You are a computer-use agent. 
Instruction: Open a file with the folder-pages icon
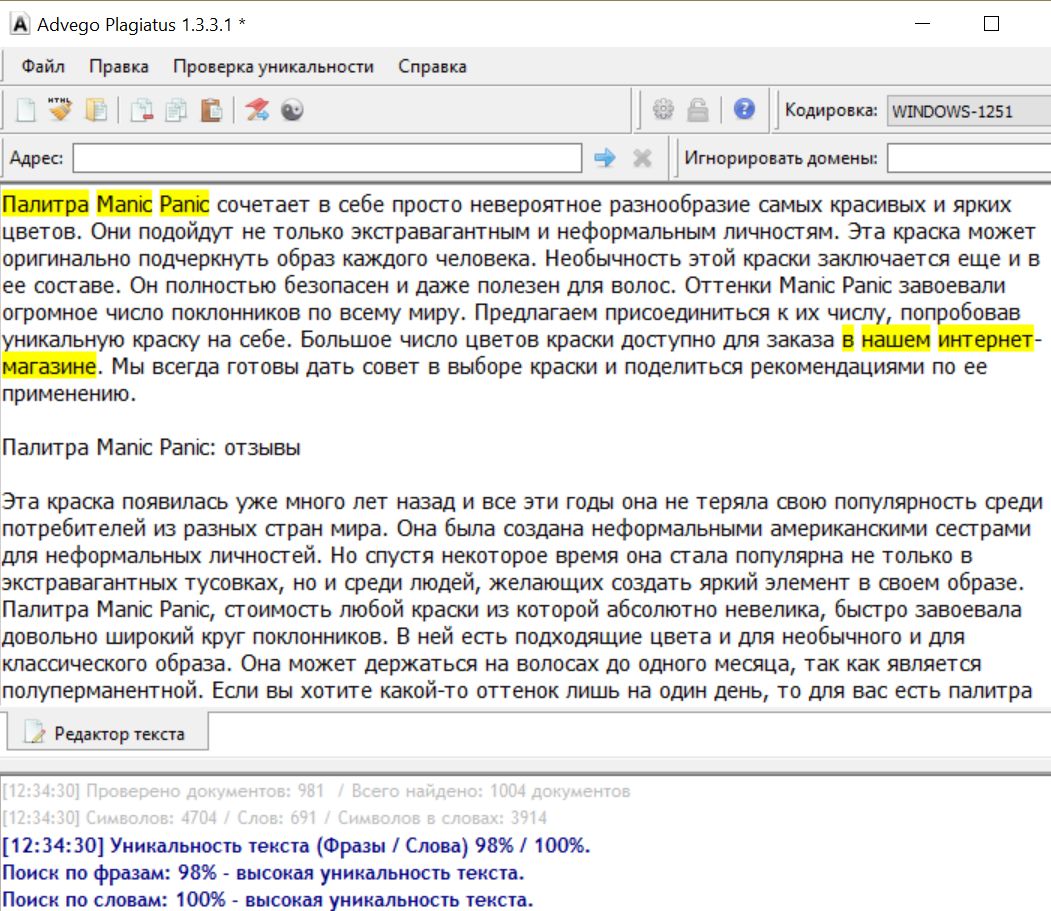(x=96, y=110)
